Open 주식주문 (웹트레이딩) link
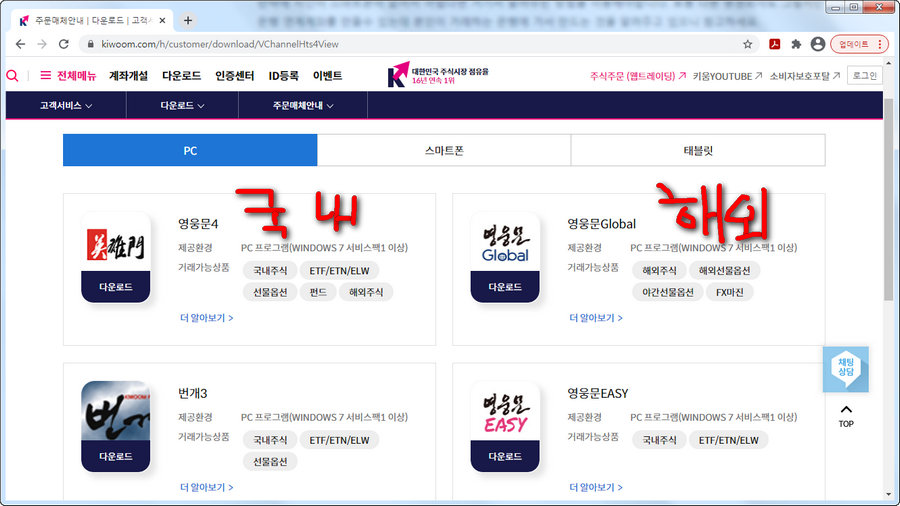Image resolution: width=900 pixels, height=506 pixels. click(x=638, y=76)
